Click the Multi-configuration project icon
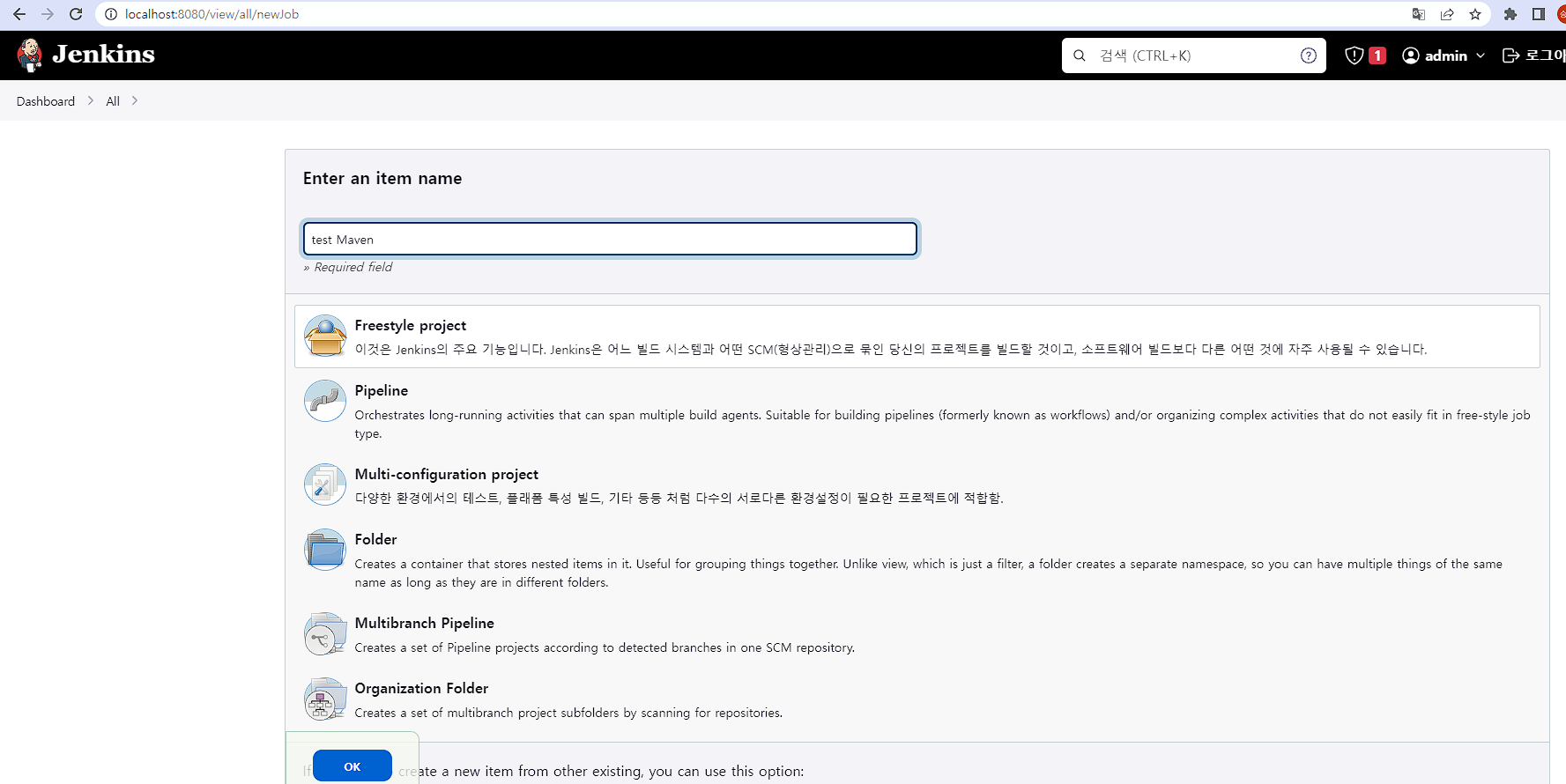The image size is (1566, 784). [325, 484]
